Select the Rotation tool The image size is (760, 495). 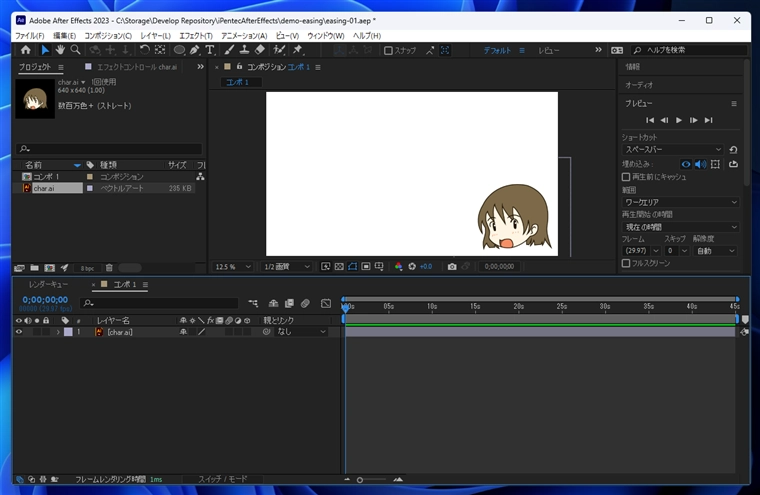point(144,50)
